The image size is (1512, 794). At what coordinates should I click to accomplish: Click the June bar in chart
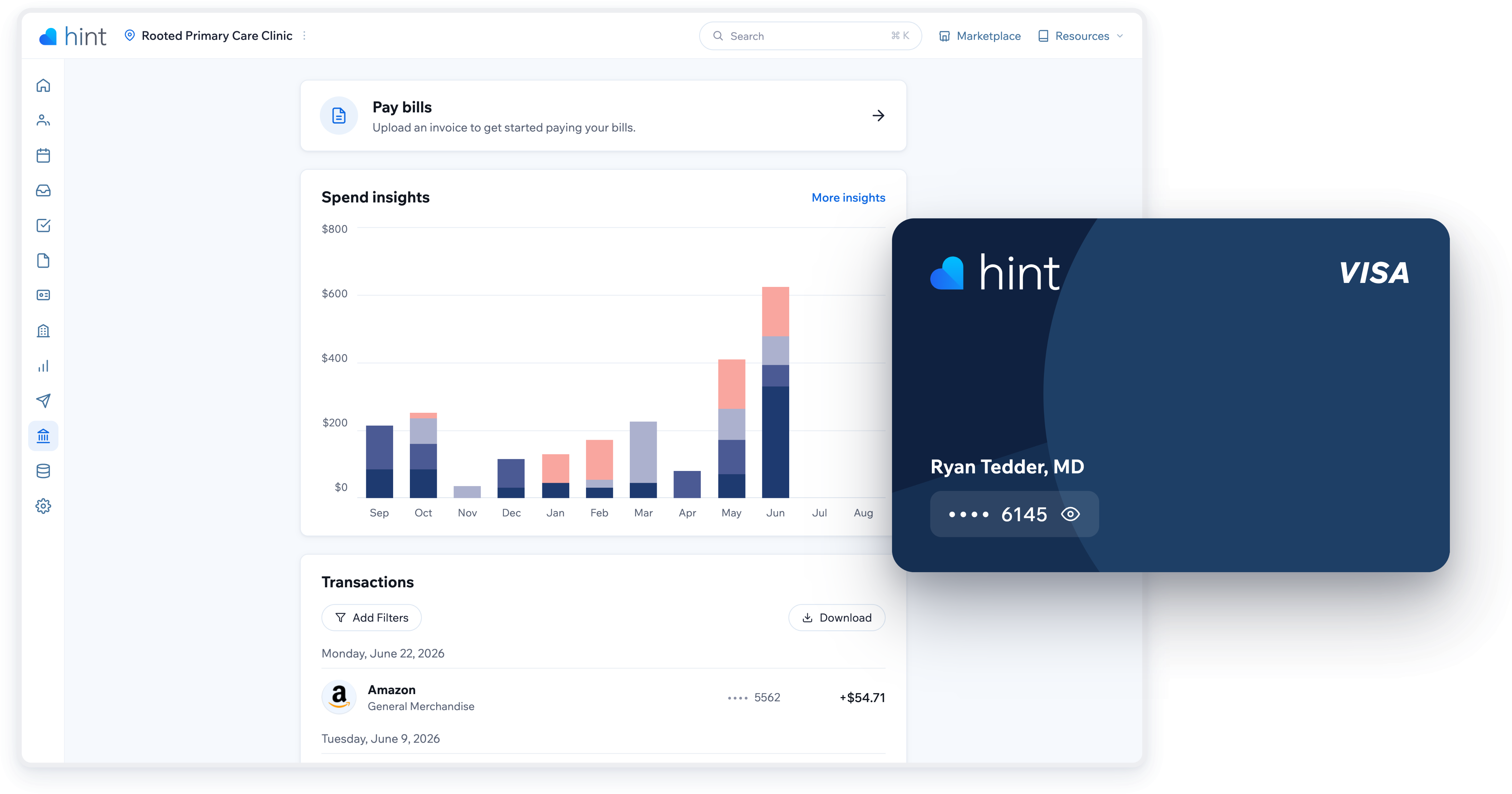click(775, 392)
